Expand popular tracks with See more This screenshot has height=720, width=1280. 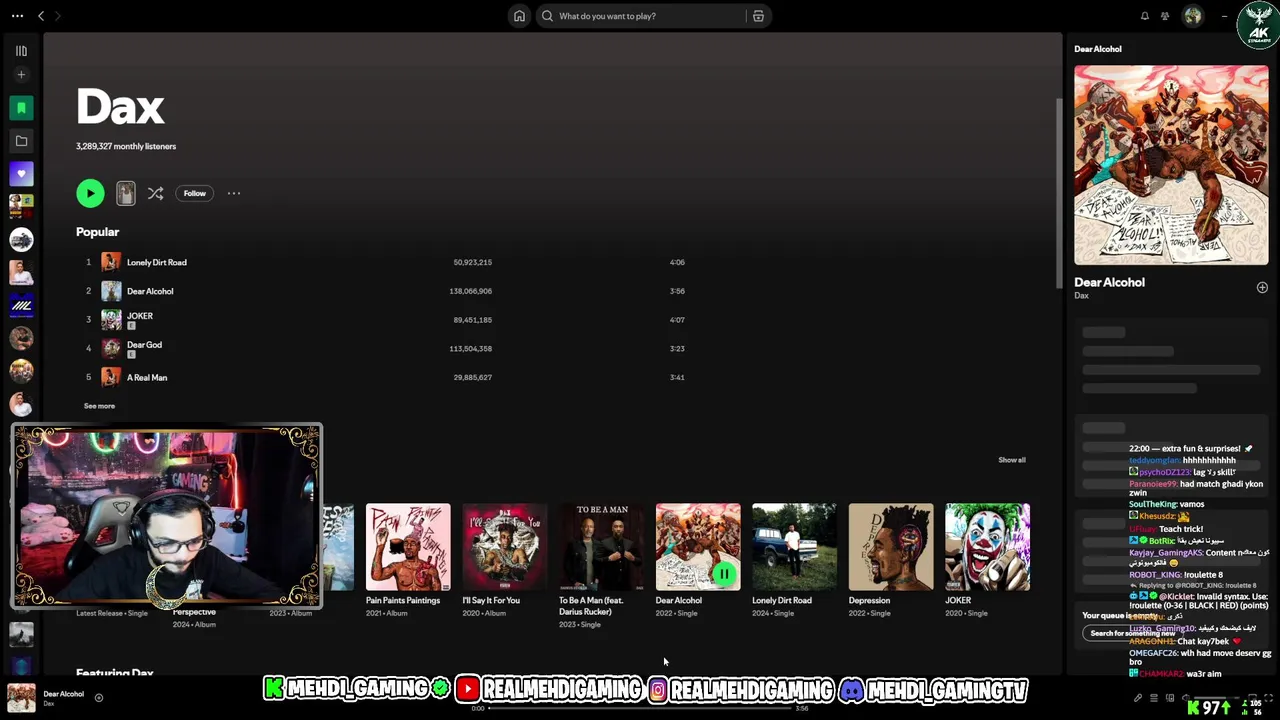[99, 406]
